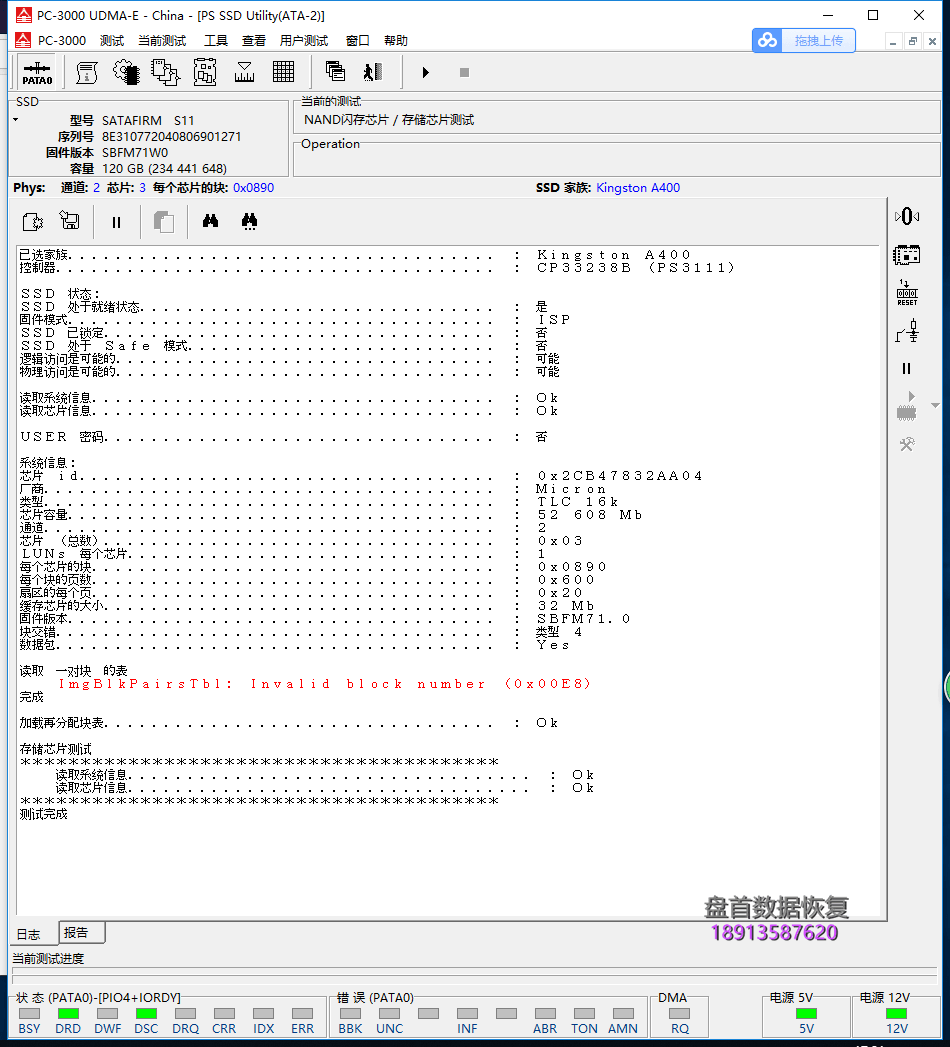Viewport: 950px width, 1047px height.
Task: Click the RESET icon in right sidebar
Action: (907, 292)
